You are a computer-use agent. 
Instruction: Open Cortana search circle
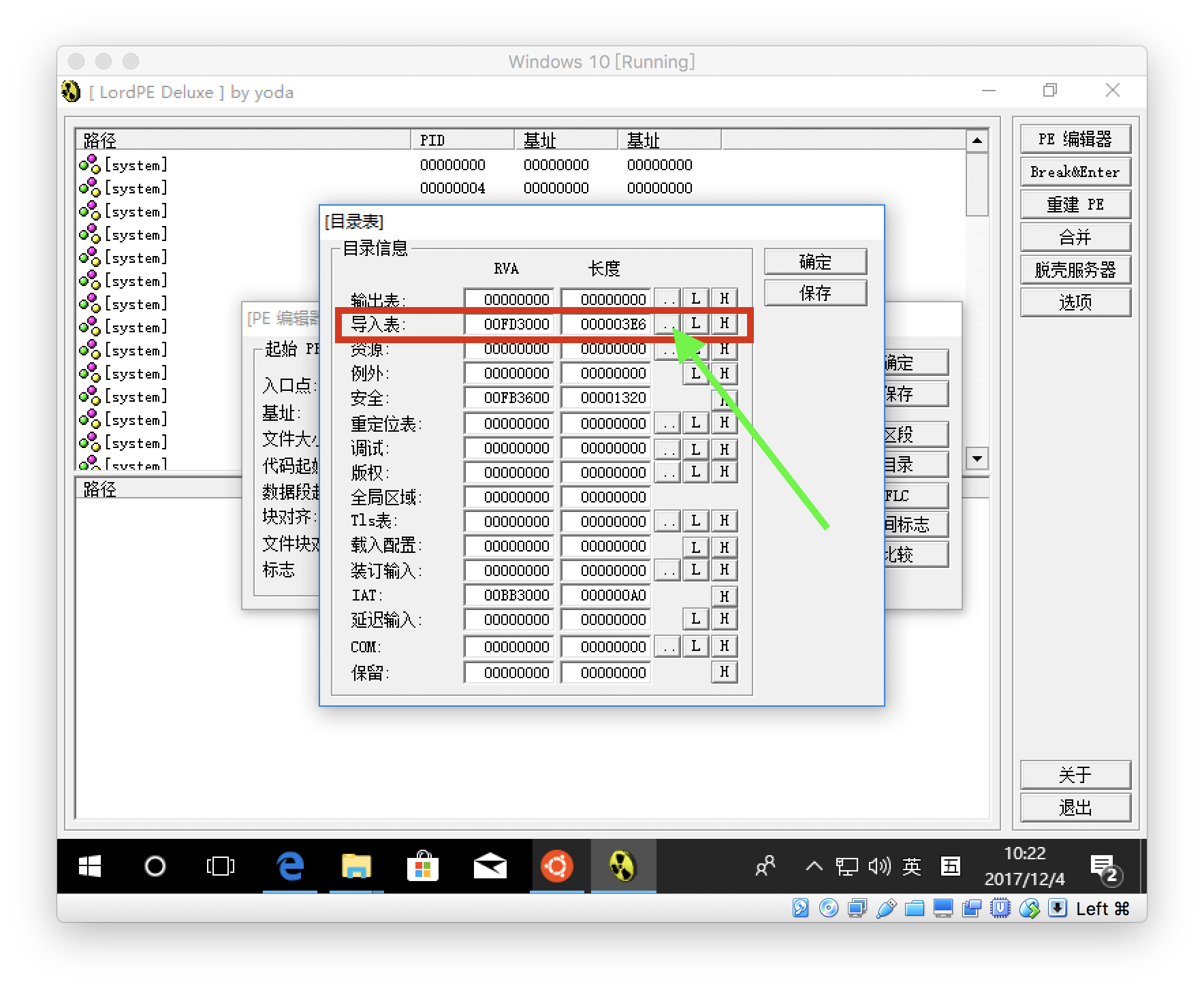point(155,866)
